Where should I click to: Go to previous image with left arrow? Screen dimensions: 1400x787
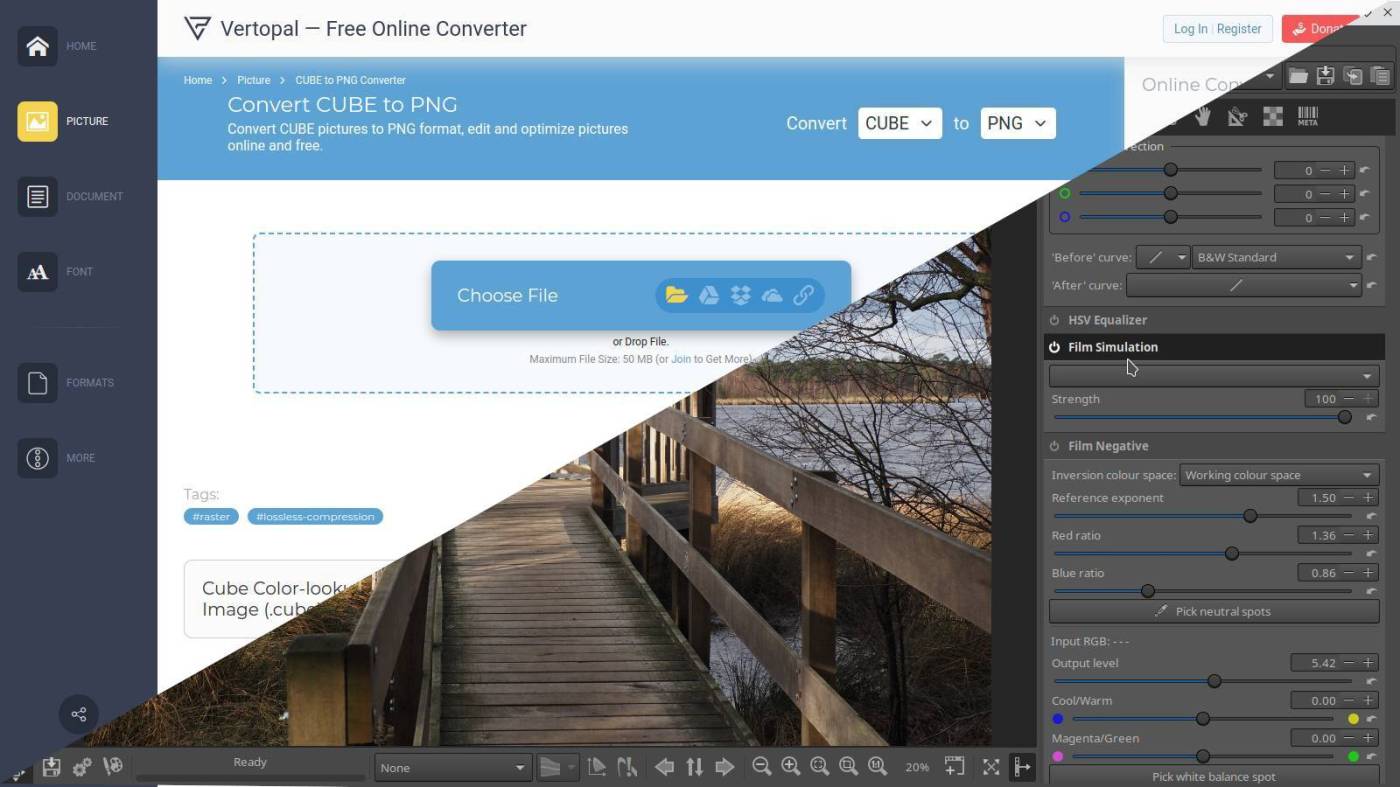point(664,767)
